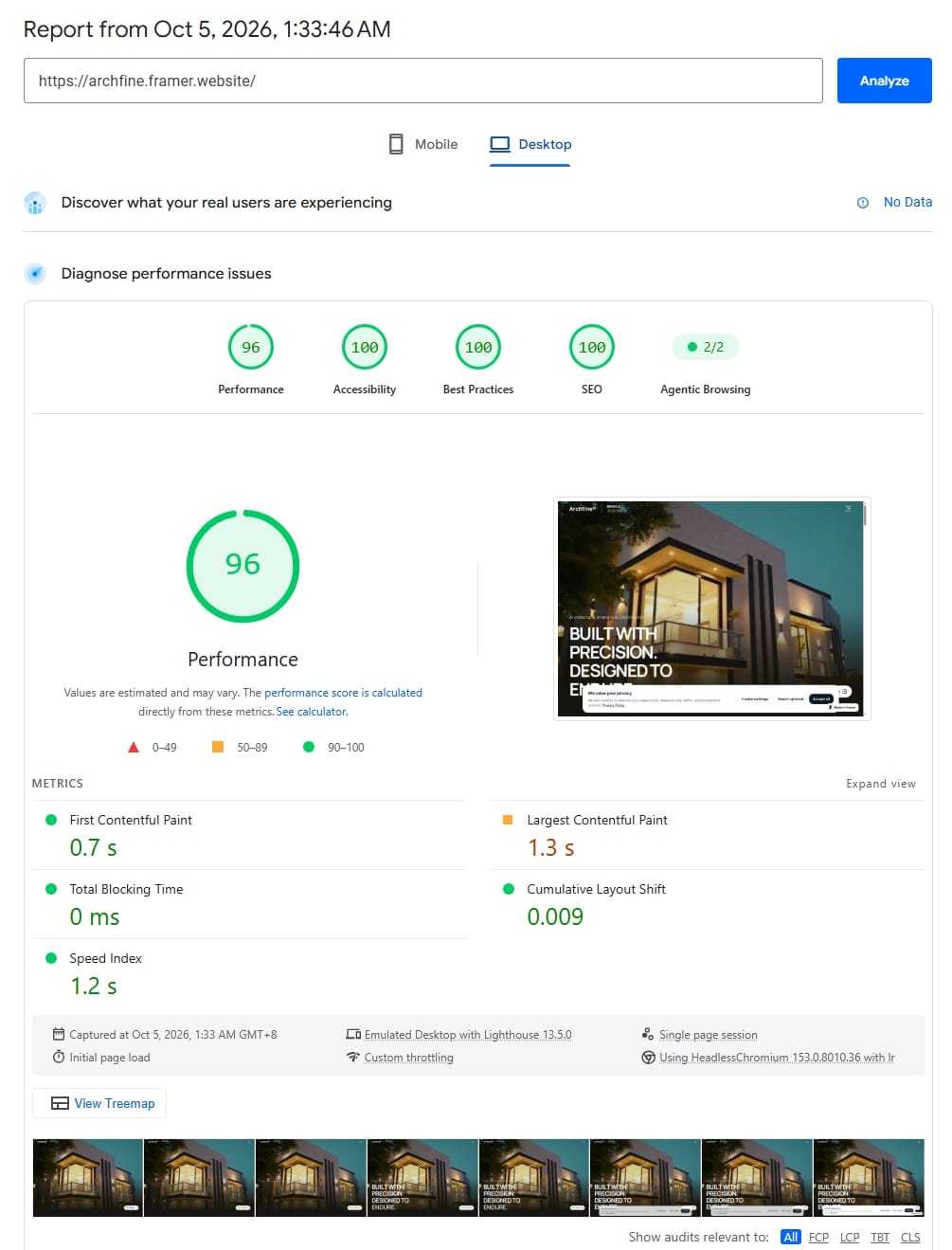Open View Treemap
The width and height of the screenshot is (952, 1250).
99,1103
